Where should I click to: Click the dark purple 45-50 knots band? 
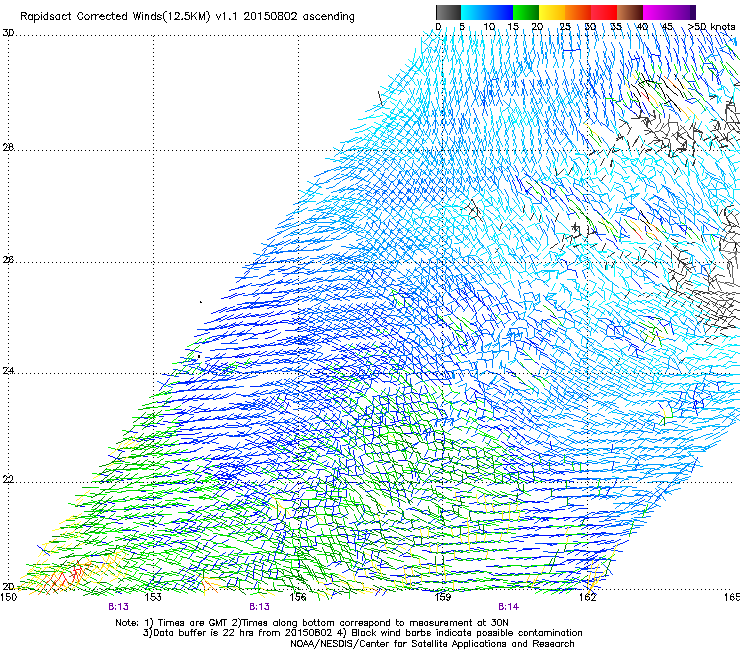(682, 12)
